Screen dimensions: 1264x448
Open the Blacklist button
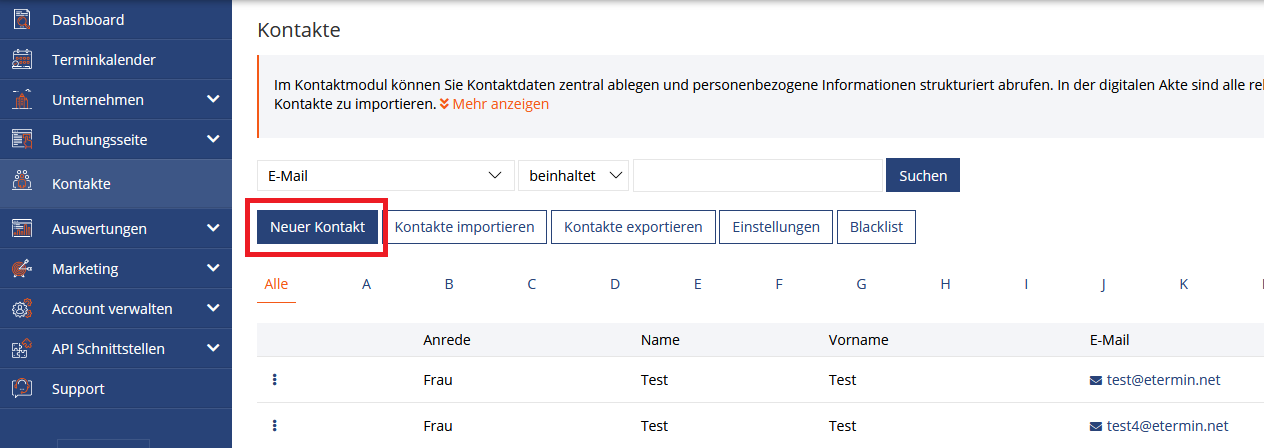(x=876, y=227)
